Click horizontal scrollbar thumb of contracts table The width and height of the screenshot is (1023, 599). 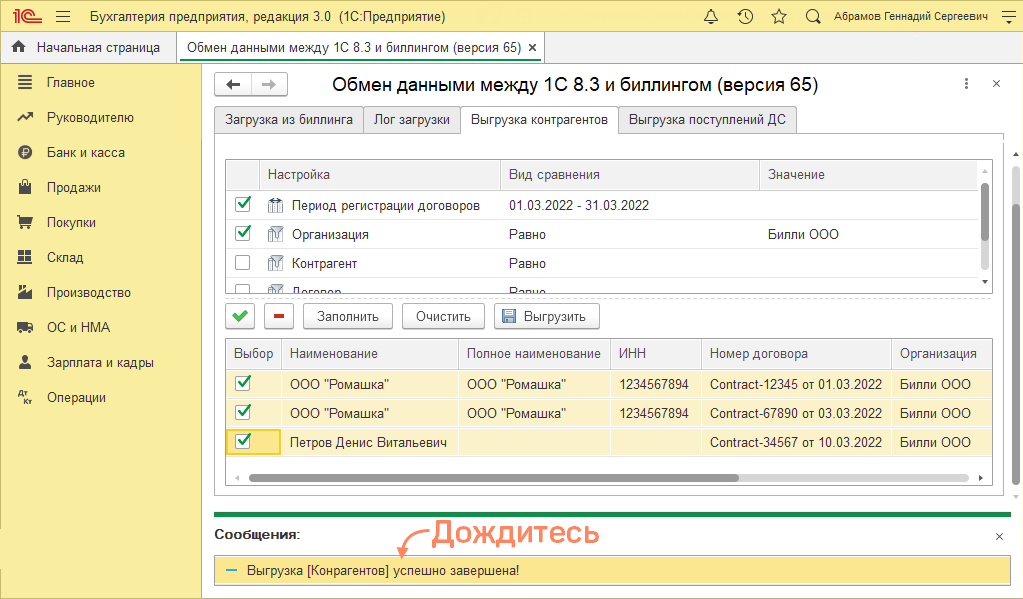tap(494, 478)
